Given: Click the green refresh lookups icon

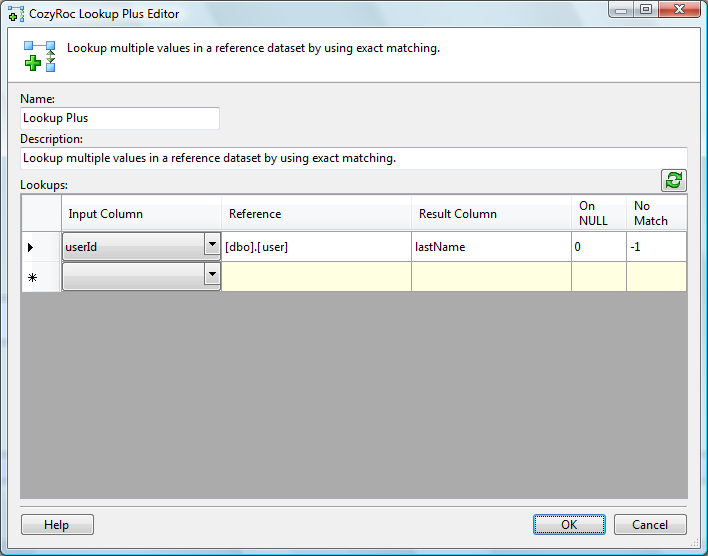Looking at the screenshot, I should [674, 180].
